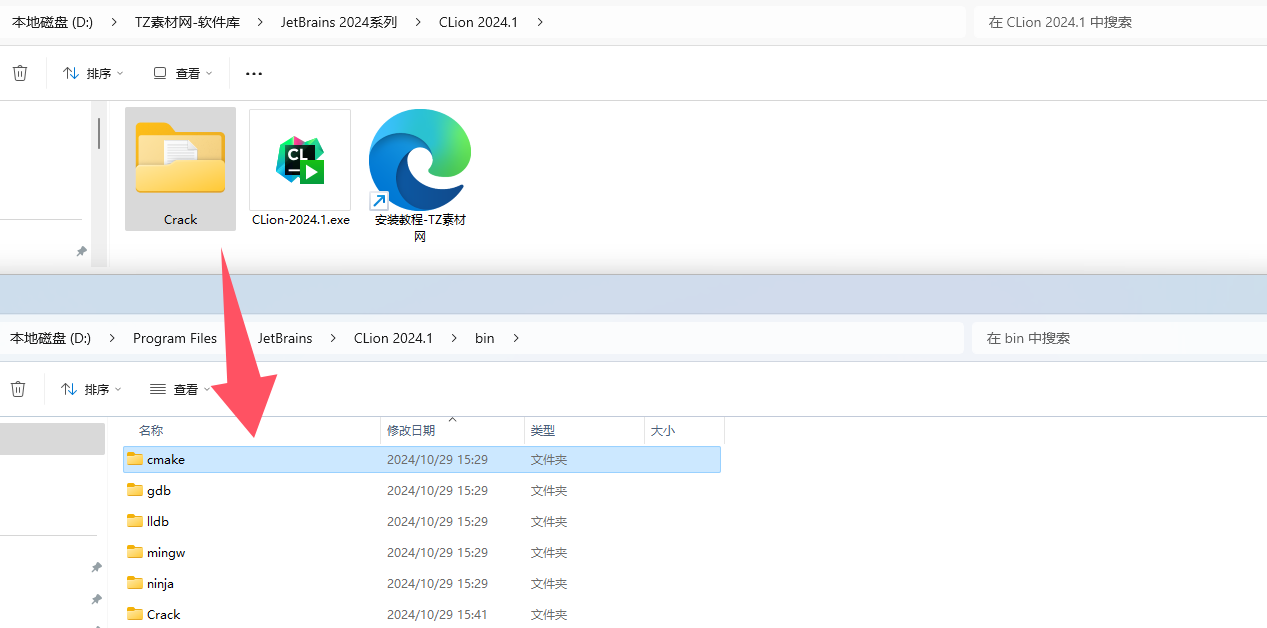
Task: Click JetBrains breadcrumb in bin window
Action: (x=285, y=338)
